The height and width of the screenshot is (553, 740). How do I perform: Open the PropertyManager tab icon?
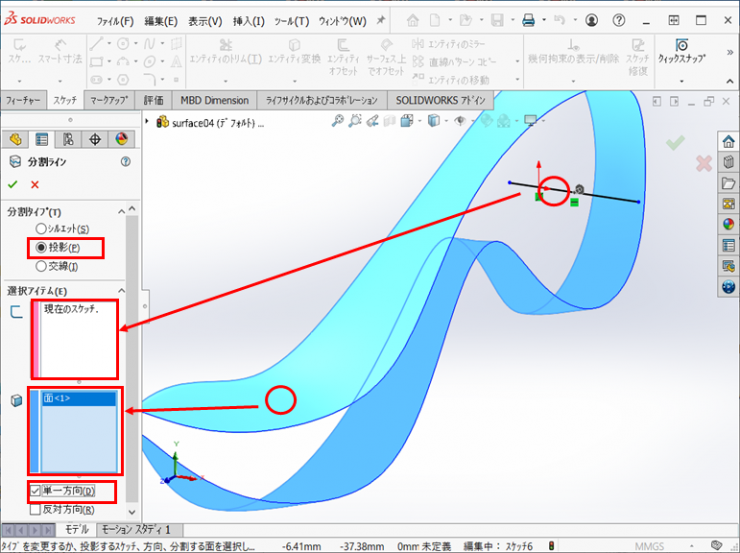42,139
